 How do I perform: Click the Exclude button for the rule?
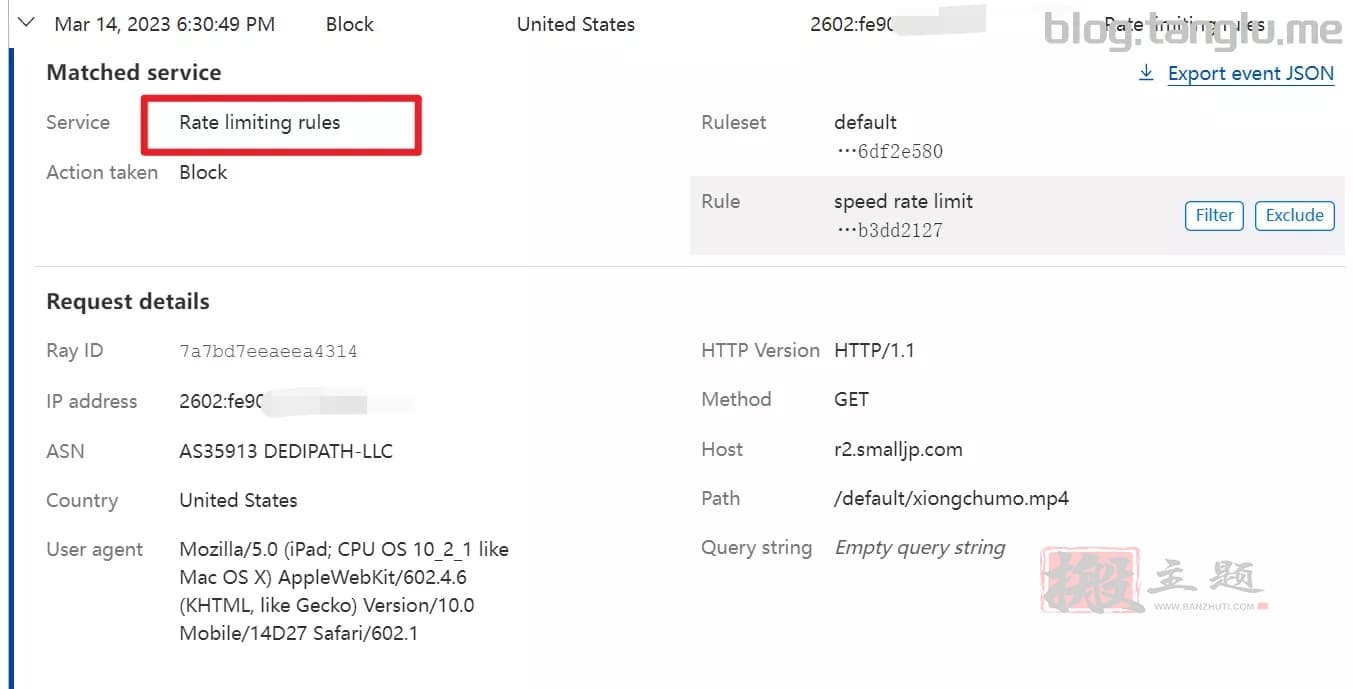[x=1294, y=215]
